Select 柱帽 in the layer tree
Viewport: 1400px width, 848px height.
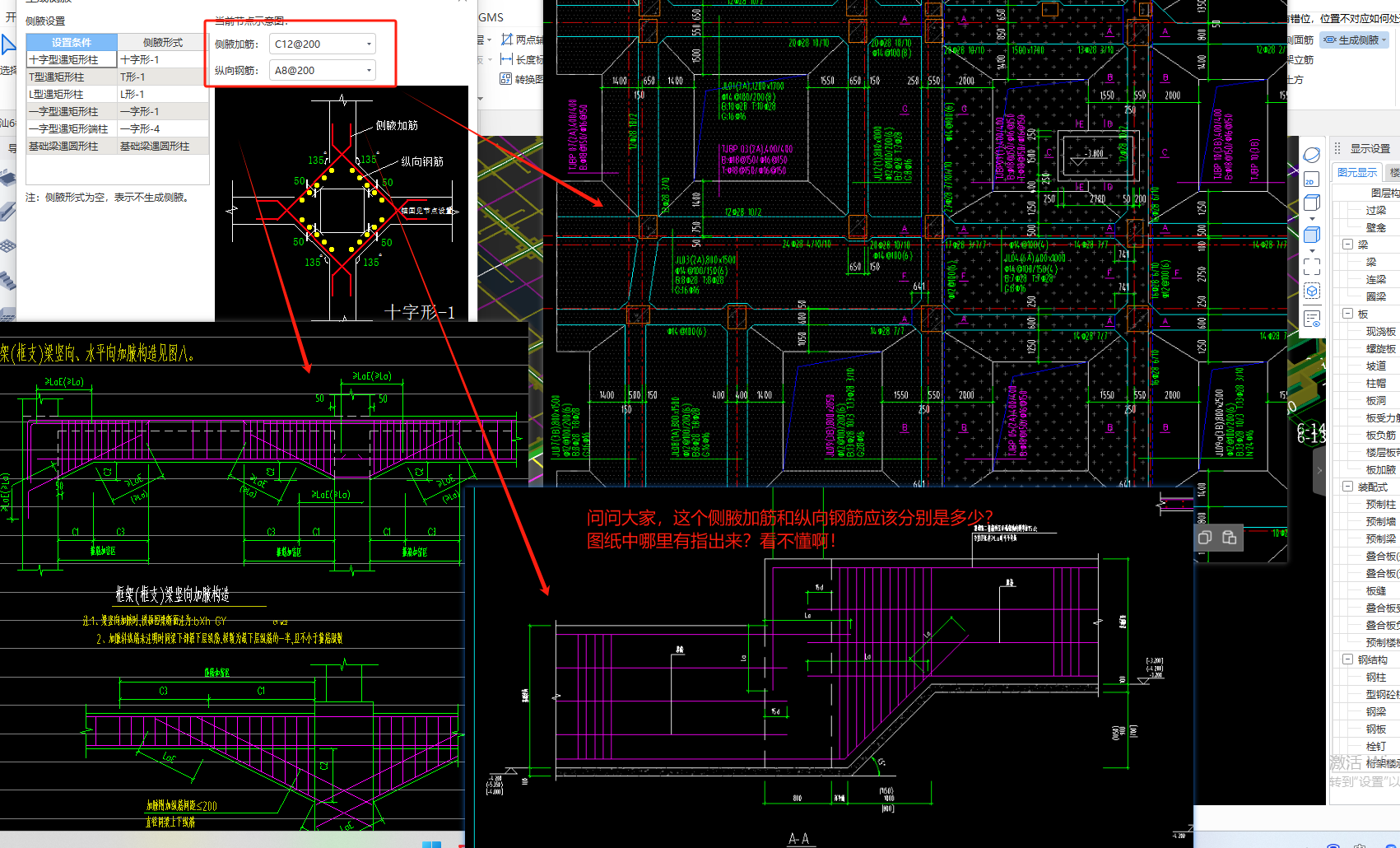[x=1376, y=383]
